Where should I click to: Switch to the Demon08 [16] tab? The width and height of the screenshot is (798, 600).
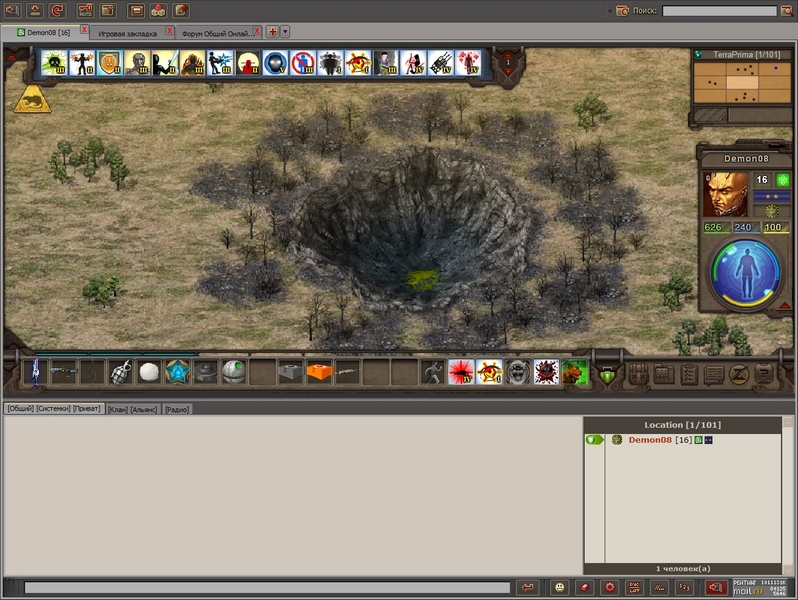coord(43,33)
